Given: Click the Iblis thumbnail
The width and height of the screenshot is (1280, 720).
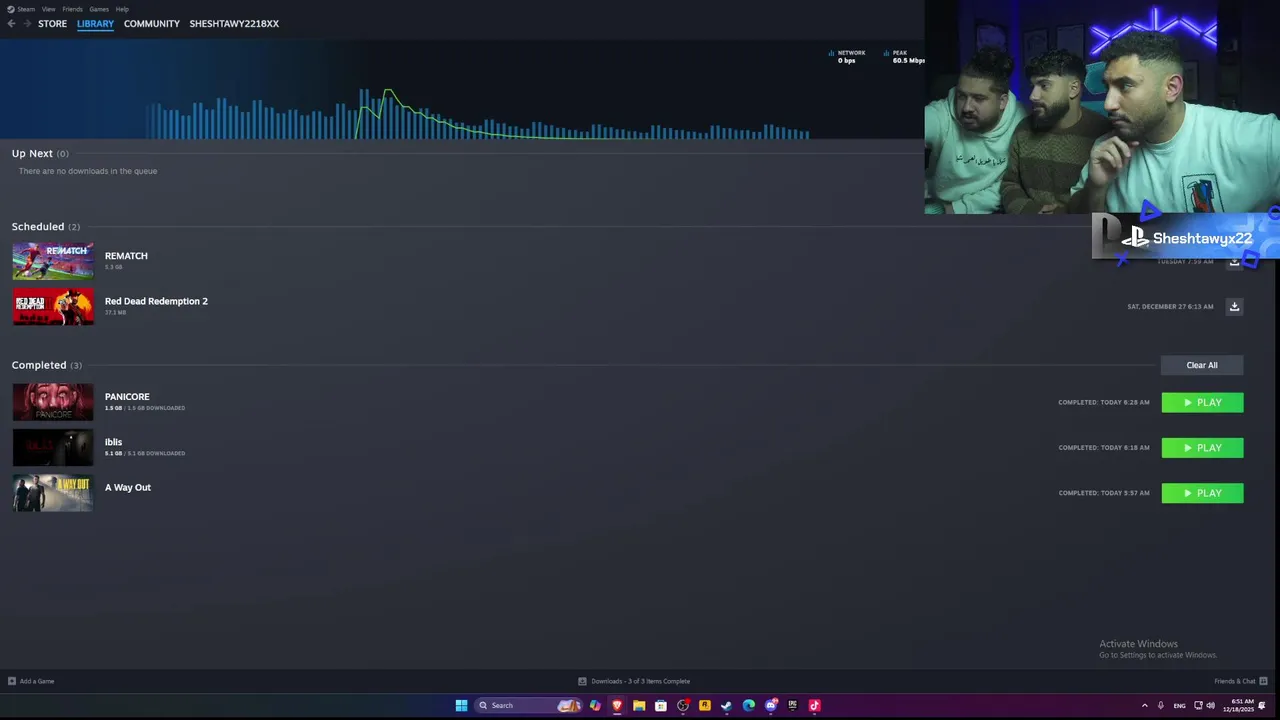Looking at the screenshot, I should click(x=53, y=448).
